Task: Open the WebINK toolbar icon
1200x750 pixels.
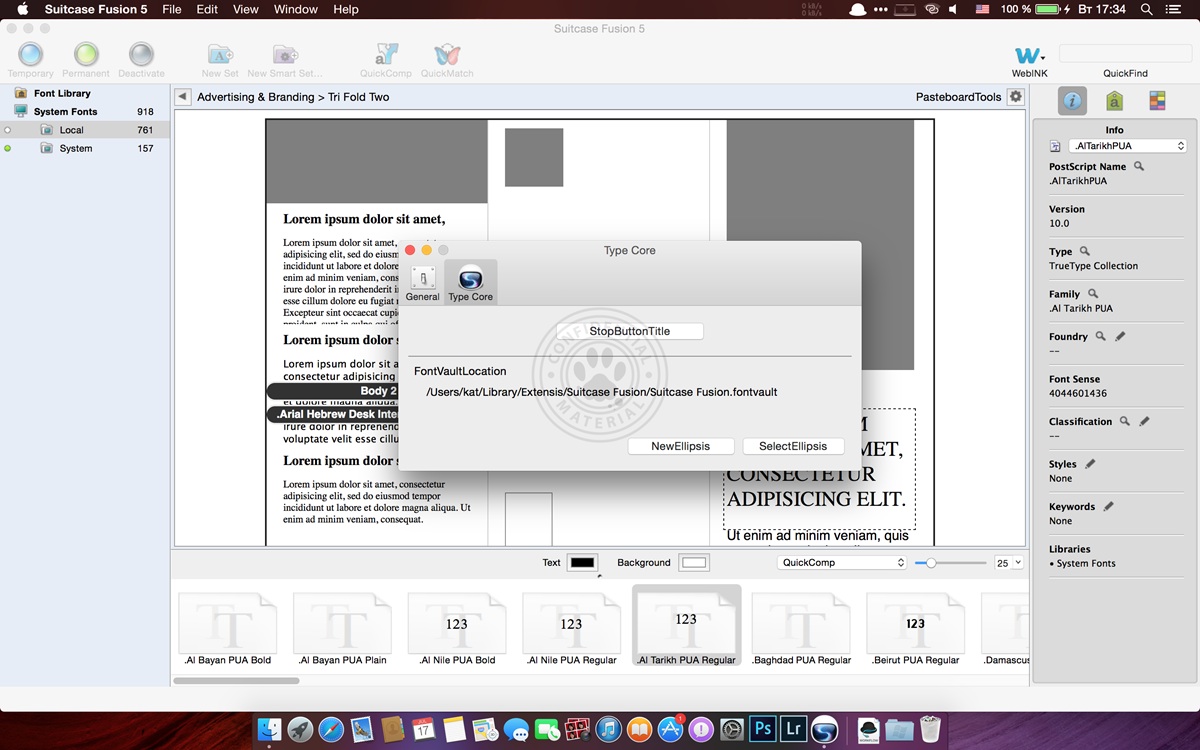Action: 1027,55
